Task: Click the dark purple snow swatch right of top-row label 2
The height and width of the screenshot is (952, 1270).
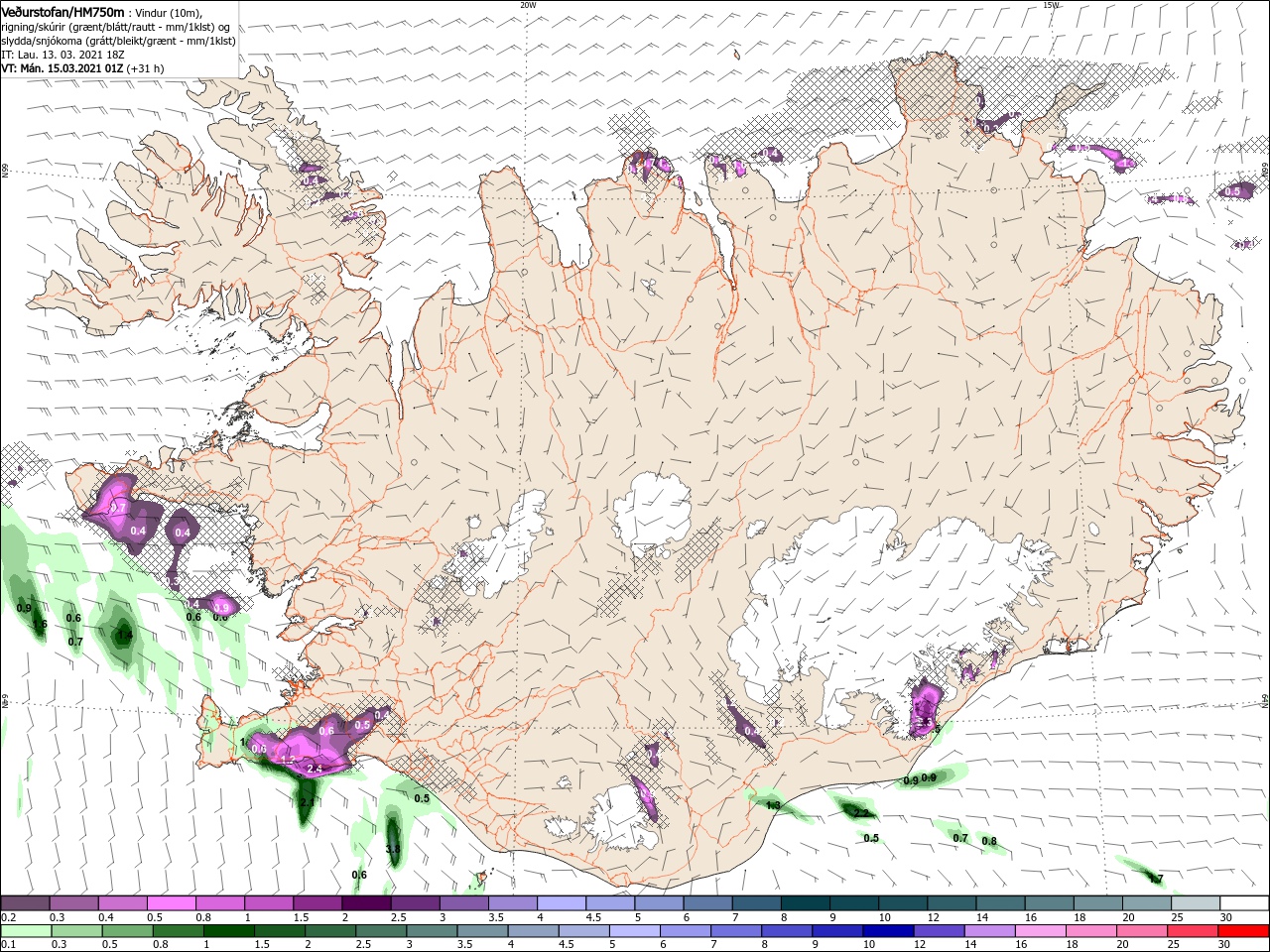Action: [365, 903]
